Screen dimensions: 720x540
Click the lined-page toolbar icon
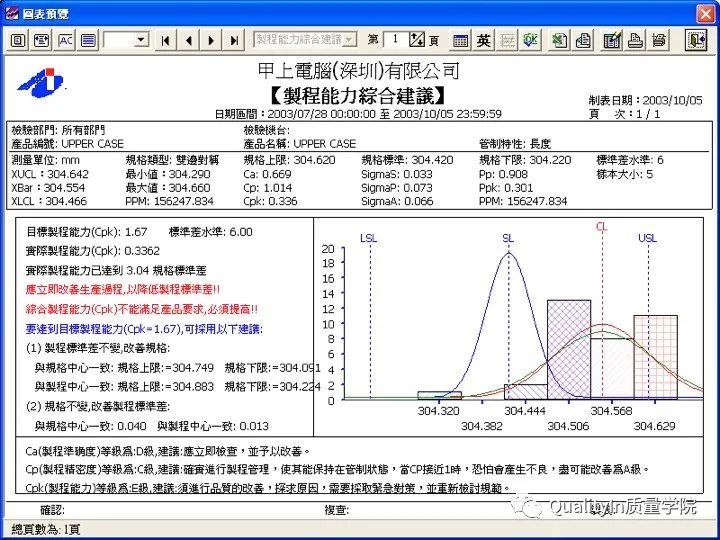tap(89, 40)
